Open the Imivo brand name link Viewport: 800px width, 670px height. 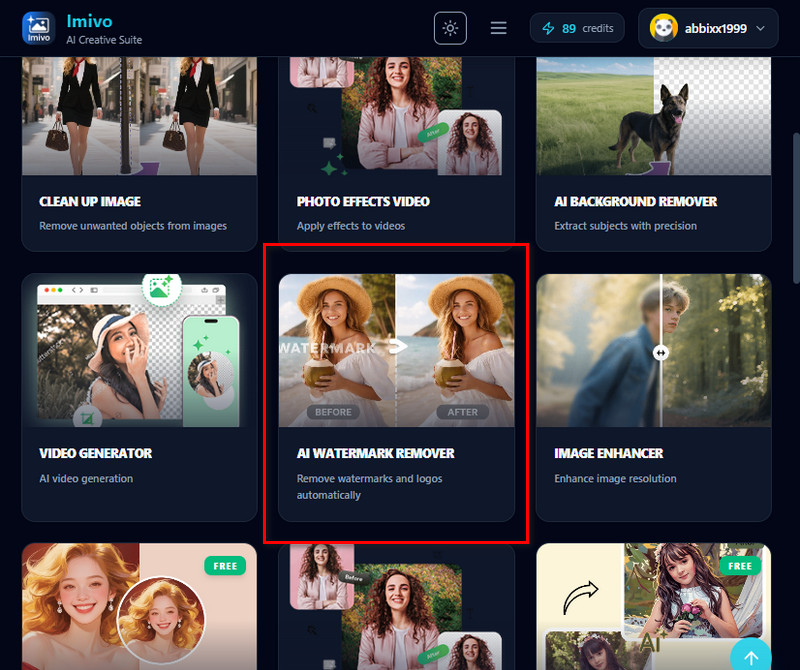(x=89, y=21)
